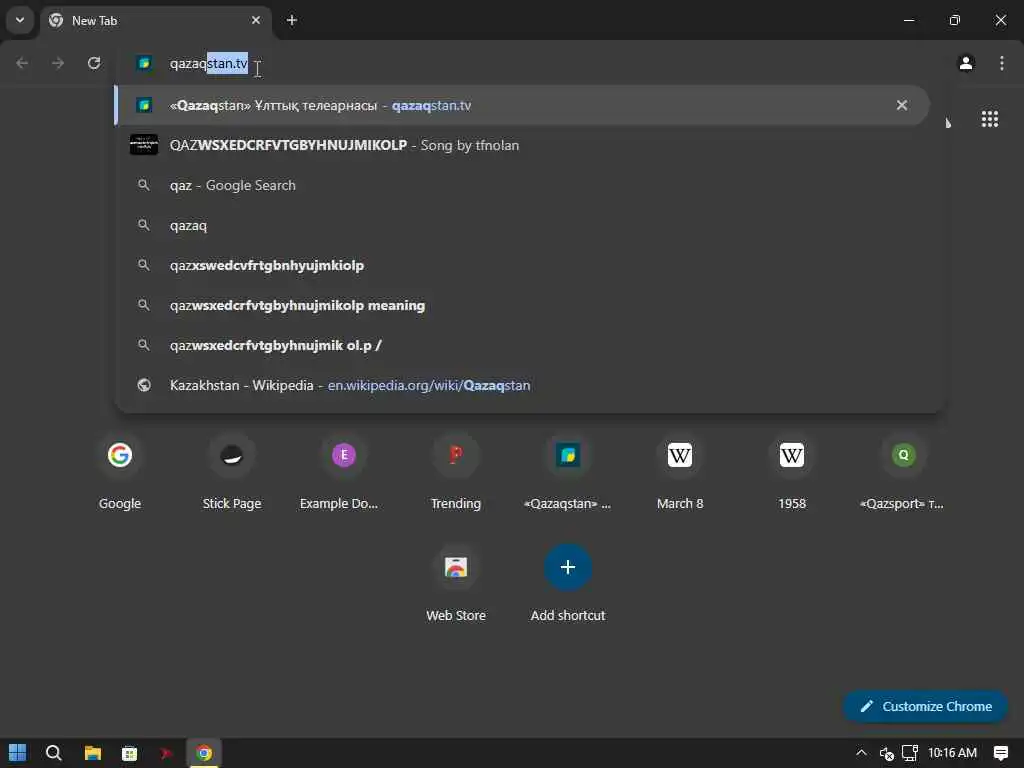Select the qazxswedcvfrtgbnhyujmkiolp suggestion
The image size is (1024, 768).
521,265
